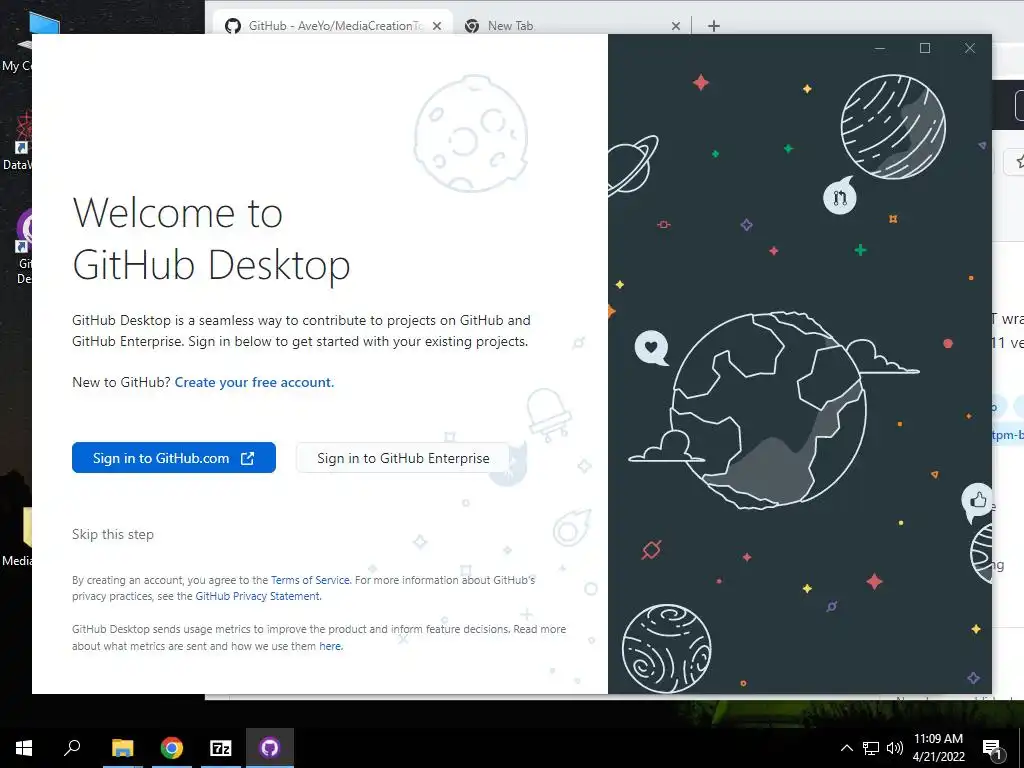Open a new Chrome tab with plus button
1024x768 pixels.
coord(714,26)
